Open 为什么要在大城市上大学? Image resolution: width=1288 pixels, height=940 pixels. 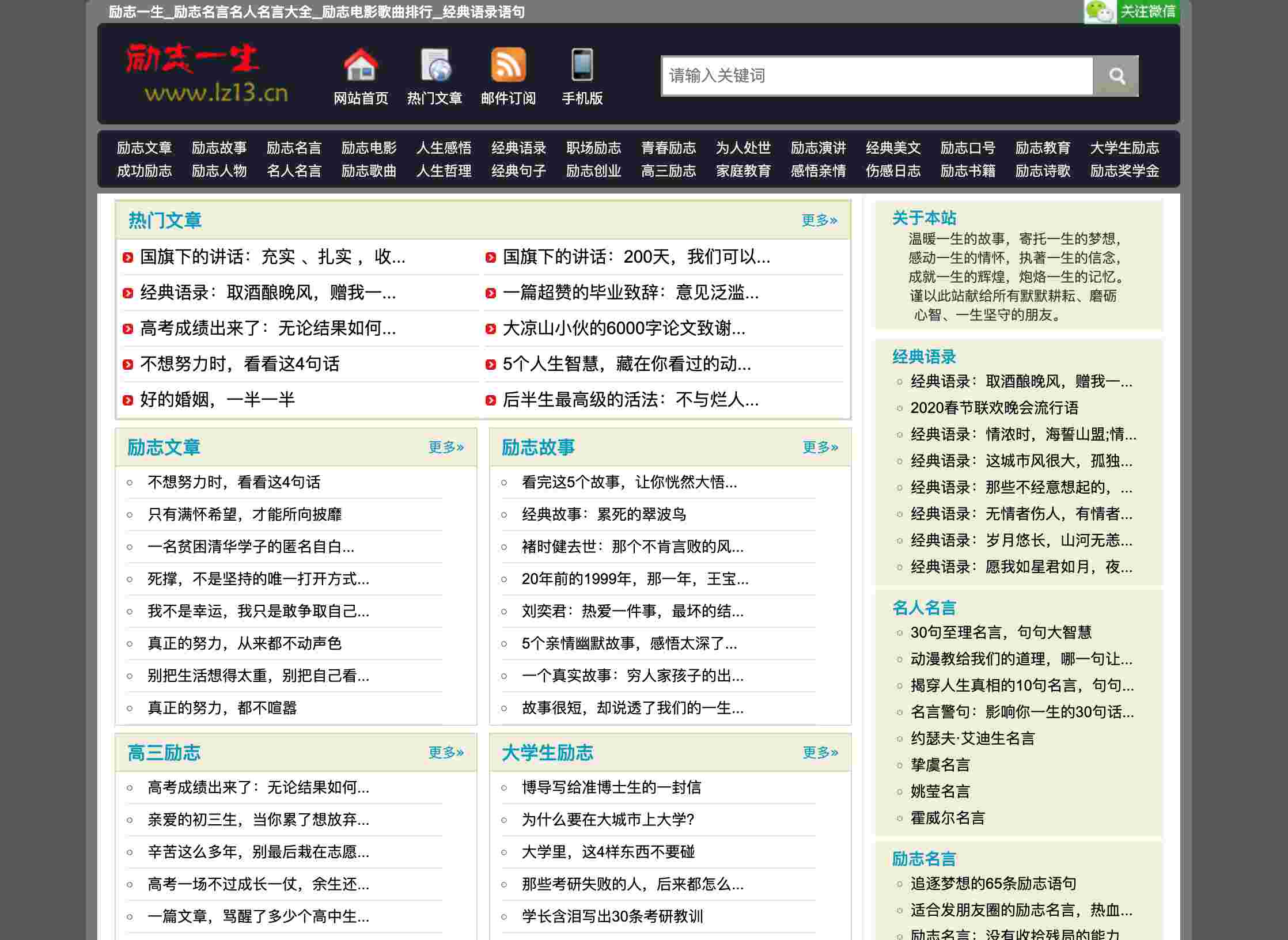pos(608,820)
